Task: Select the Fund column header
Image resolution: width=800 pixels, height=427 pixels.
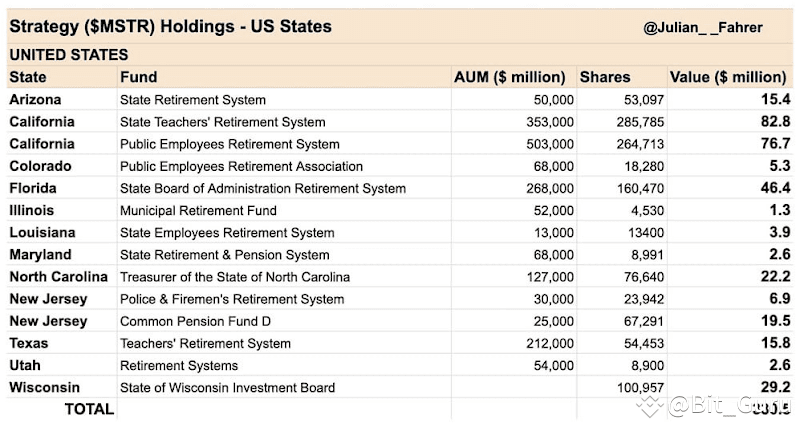Action: tap(138, 77)
